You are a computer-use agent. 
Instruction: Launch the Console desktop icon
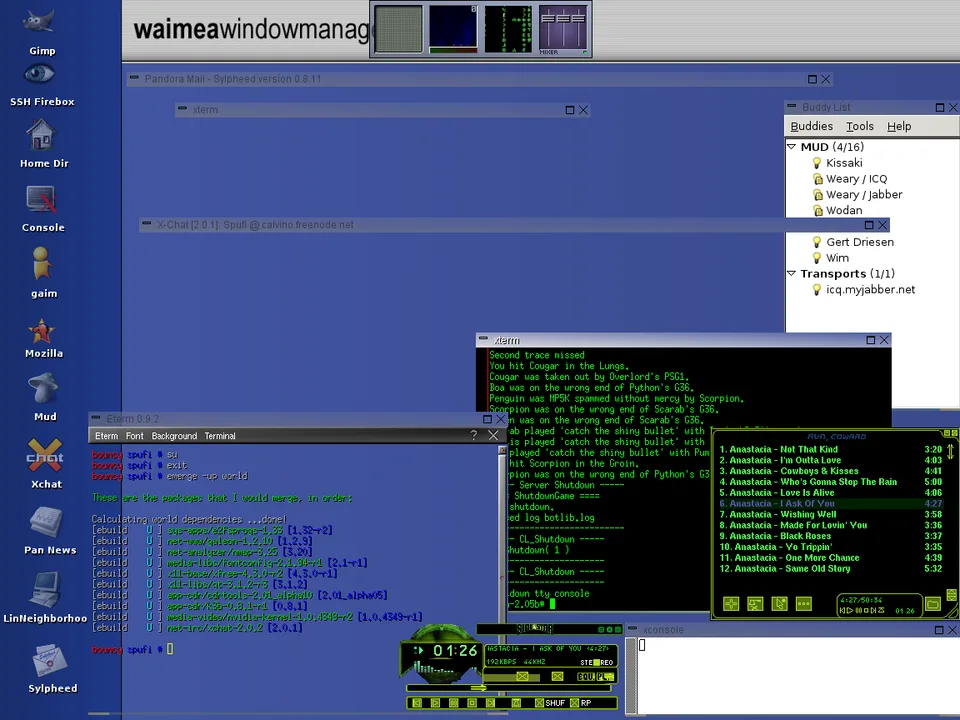point(41,200)
